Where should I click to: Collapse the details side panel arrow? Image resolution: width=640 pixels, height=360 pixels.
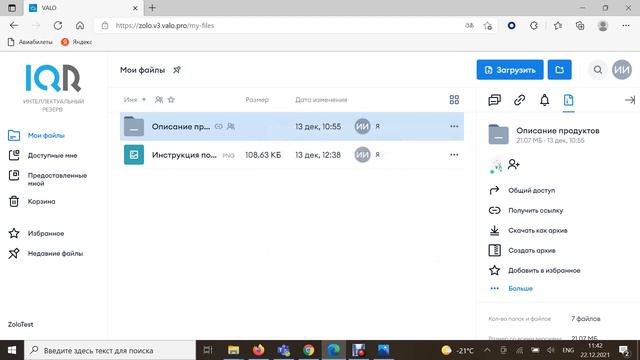click(629, 100)
